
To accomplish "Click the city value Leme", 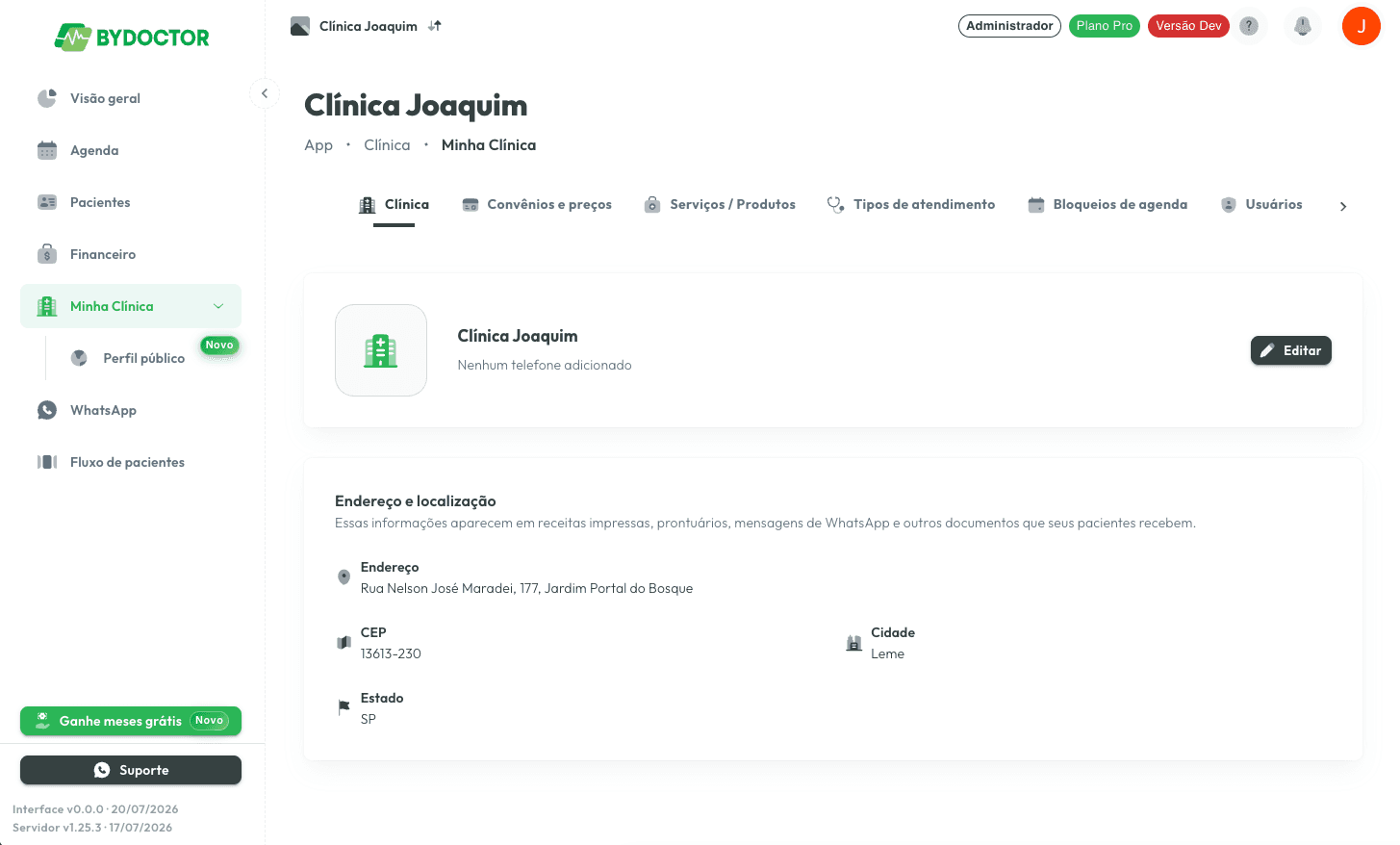I will pyautogui.click(x=887, y=653).
